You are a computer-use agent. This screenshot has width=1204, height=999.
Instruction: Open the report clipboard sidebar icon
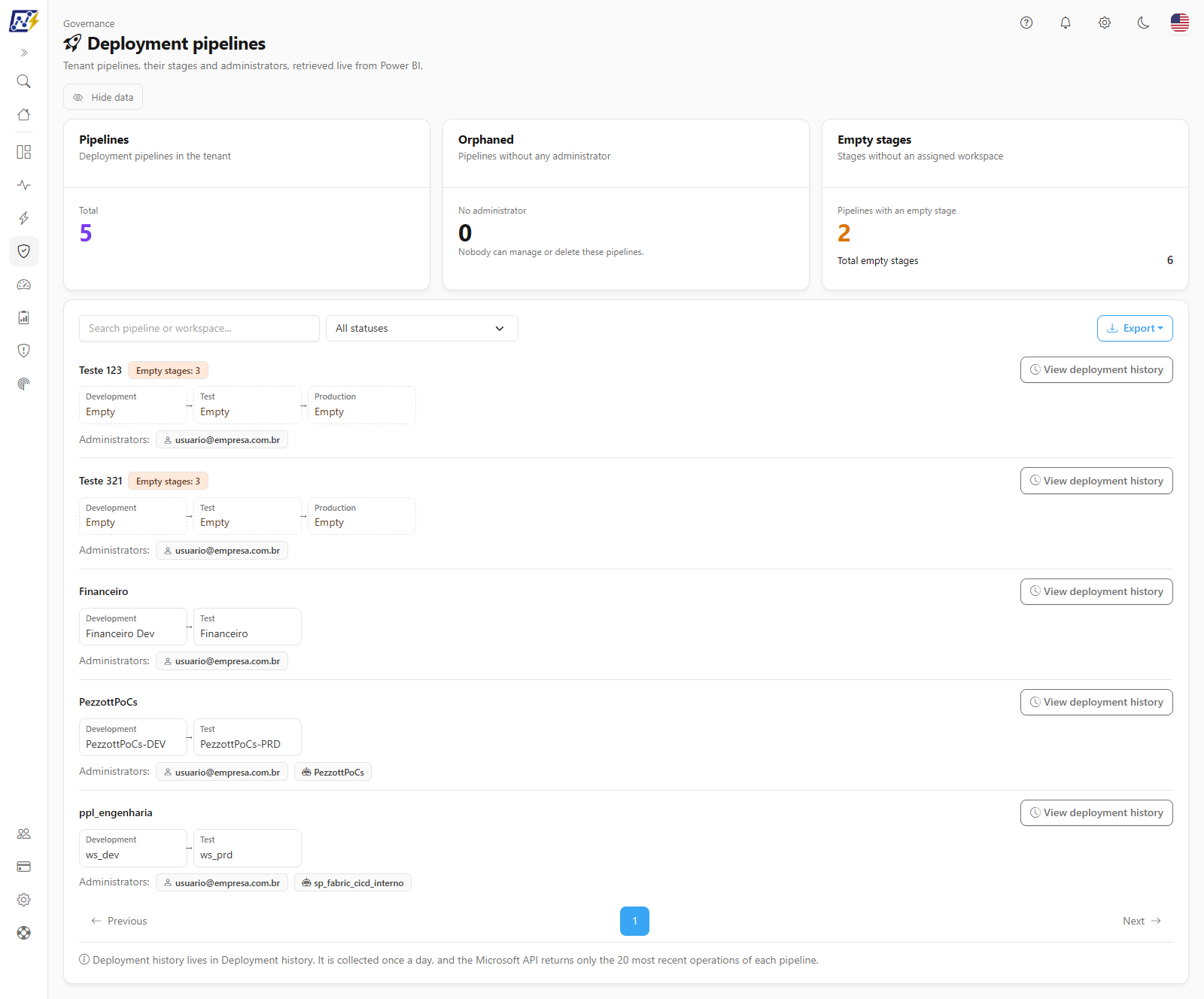tap(24, 317)
